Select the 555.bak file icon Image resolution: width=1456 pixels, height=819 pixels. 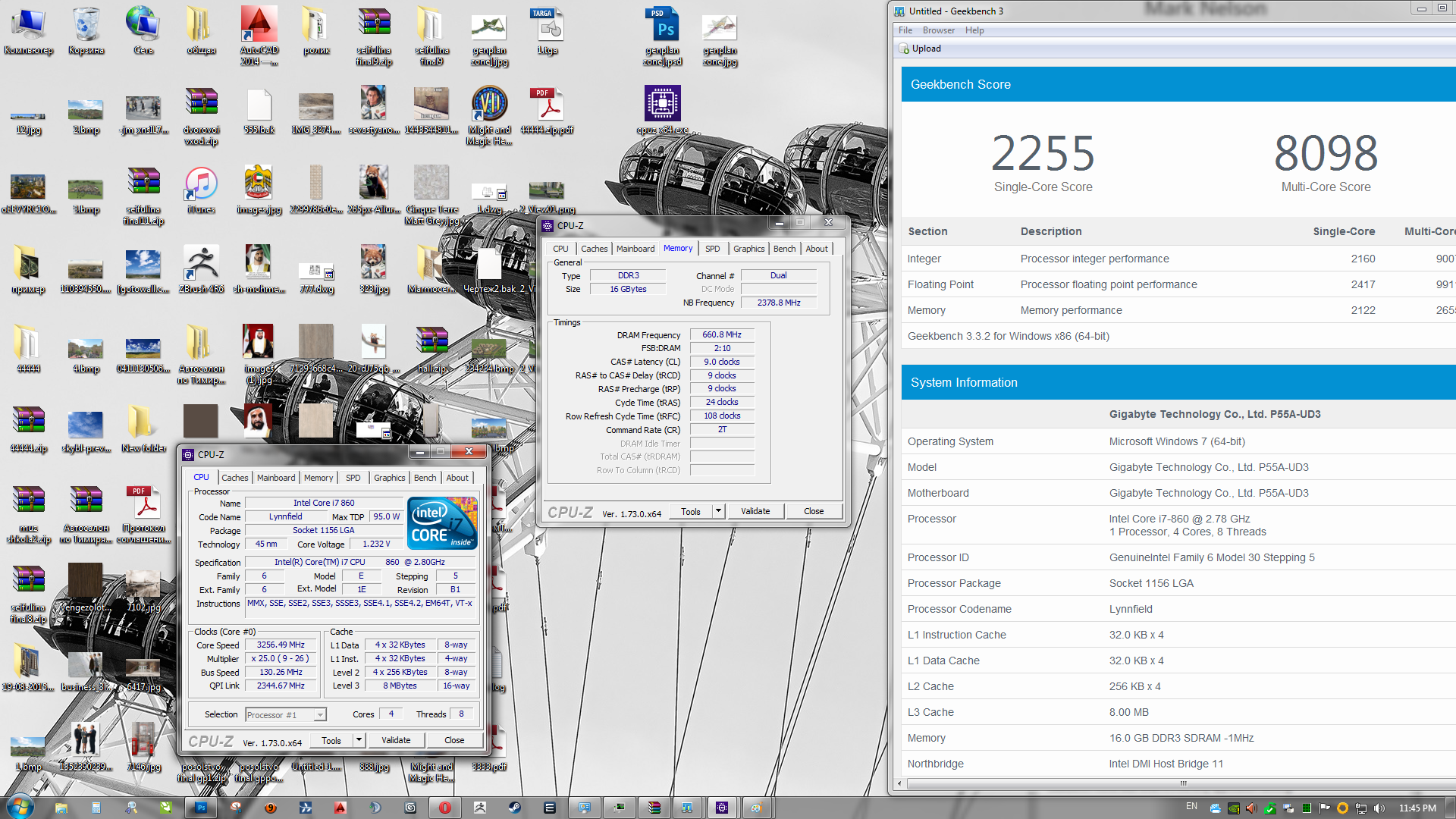pyautogui.click(x=259, y=111)
